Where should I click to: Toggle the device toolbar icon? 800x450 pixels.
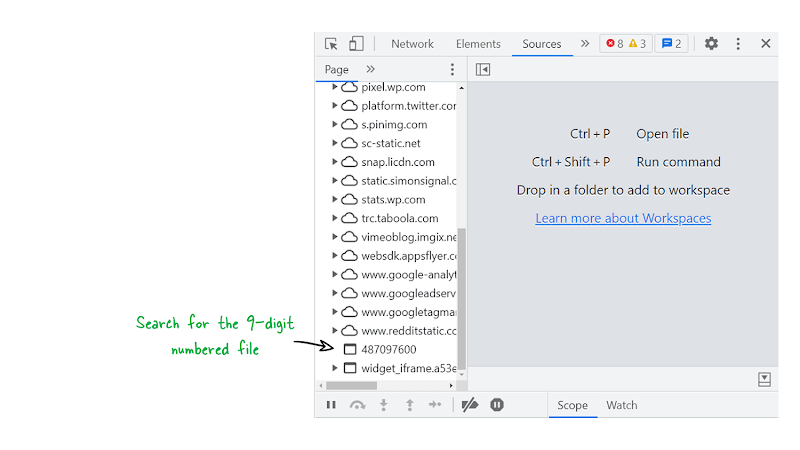click(356, 44)
